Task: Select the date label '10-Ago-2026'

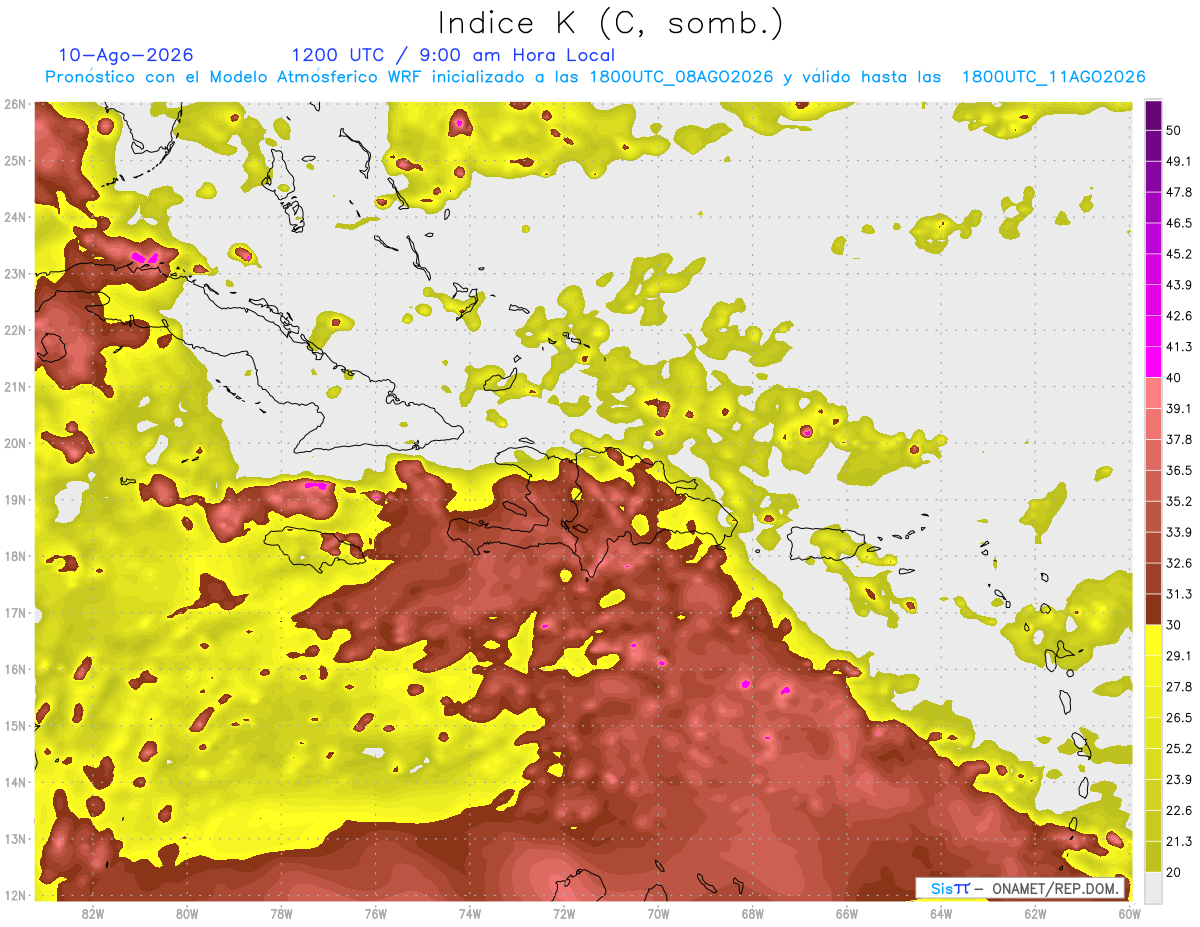Action: [x=126, y=55]
